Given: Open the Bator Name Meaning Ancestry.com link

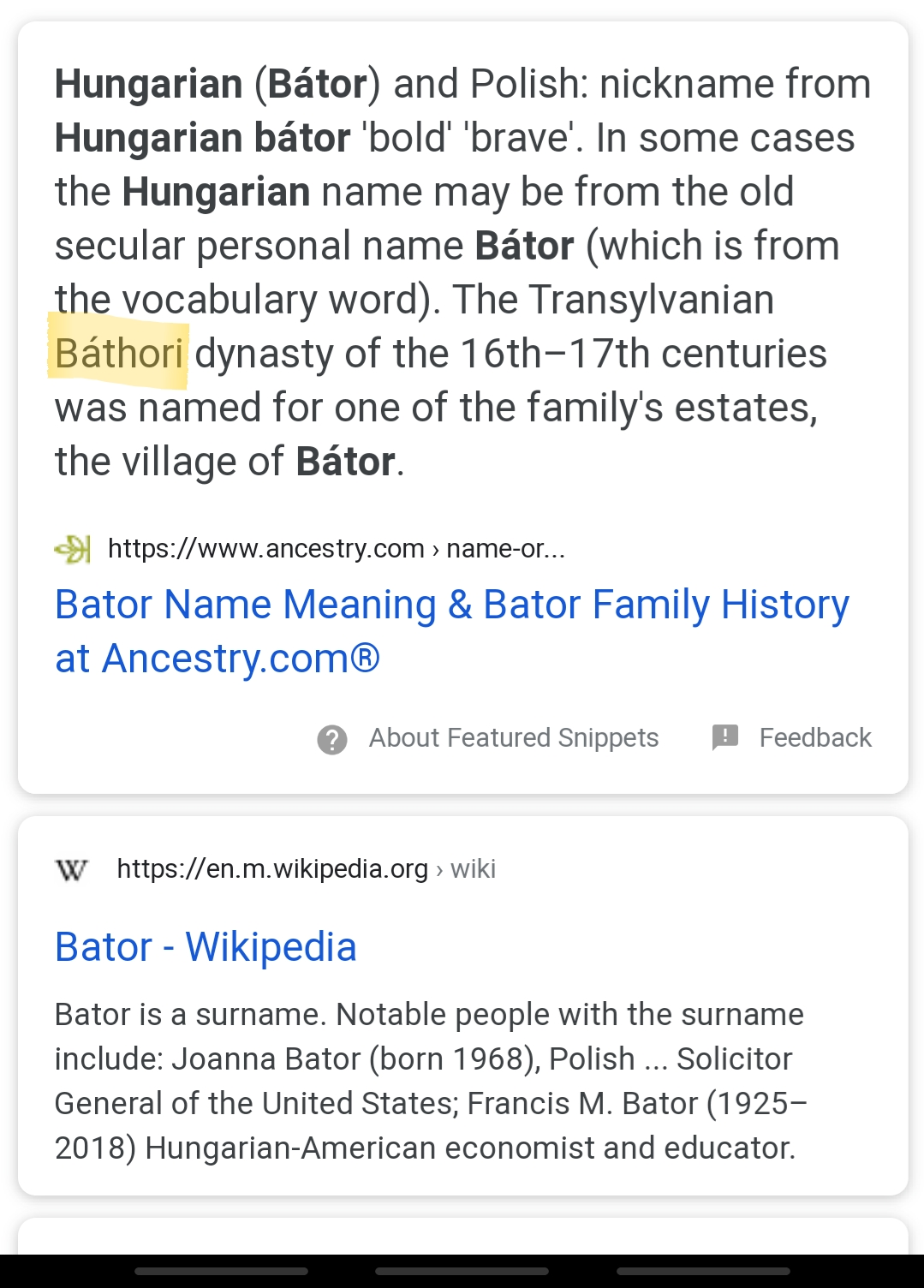Looking at the screenshot, I should click(452, 631).
